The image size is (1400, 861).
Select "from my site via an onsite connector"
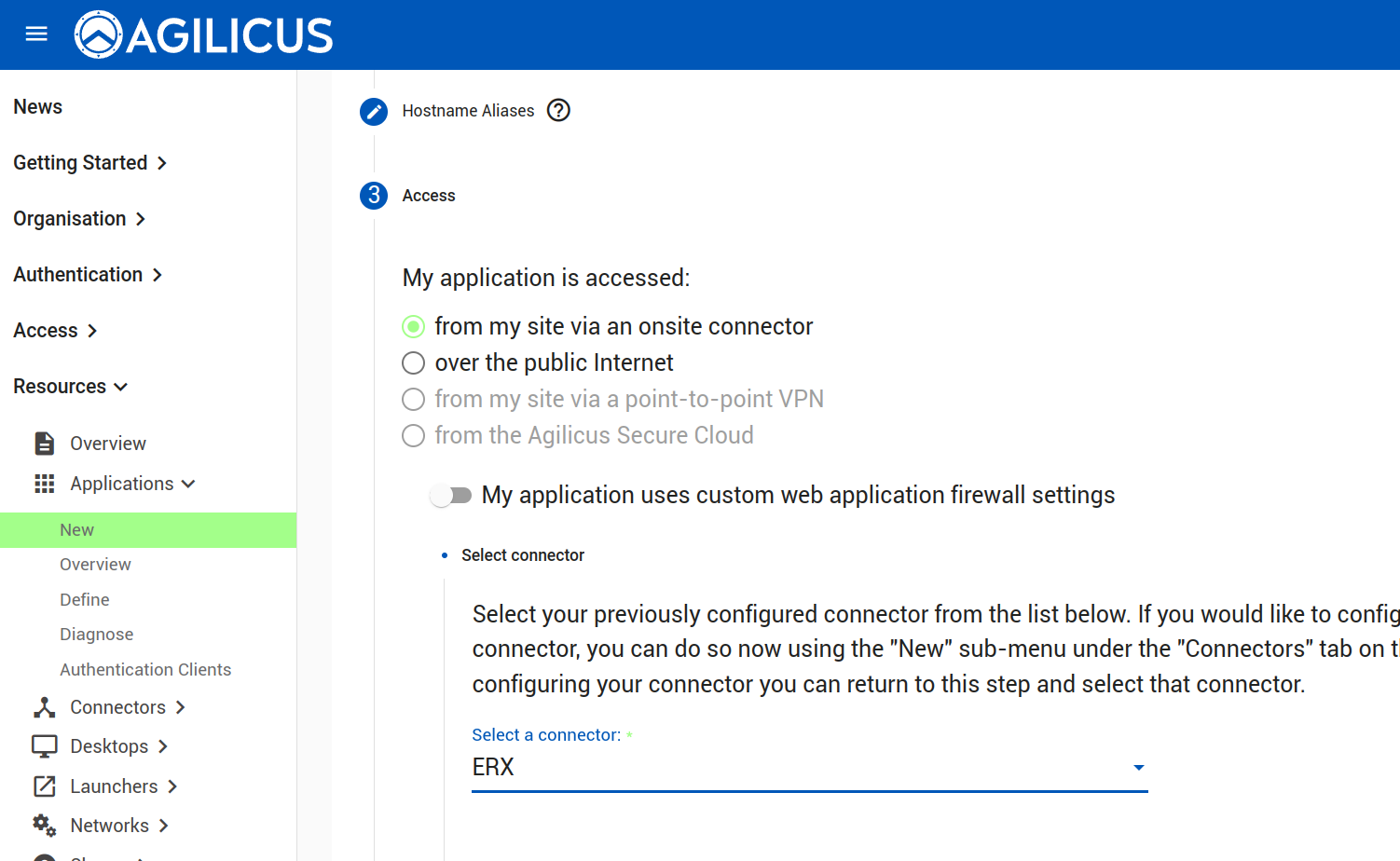pyautogui.click(x=413, y=326)
